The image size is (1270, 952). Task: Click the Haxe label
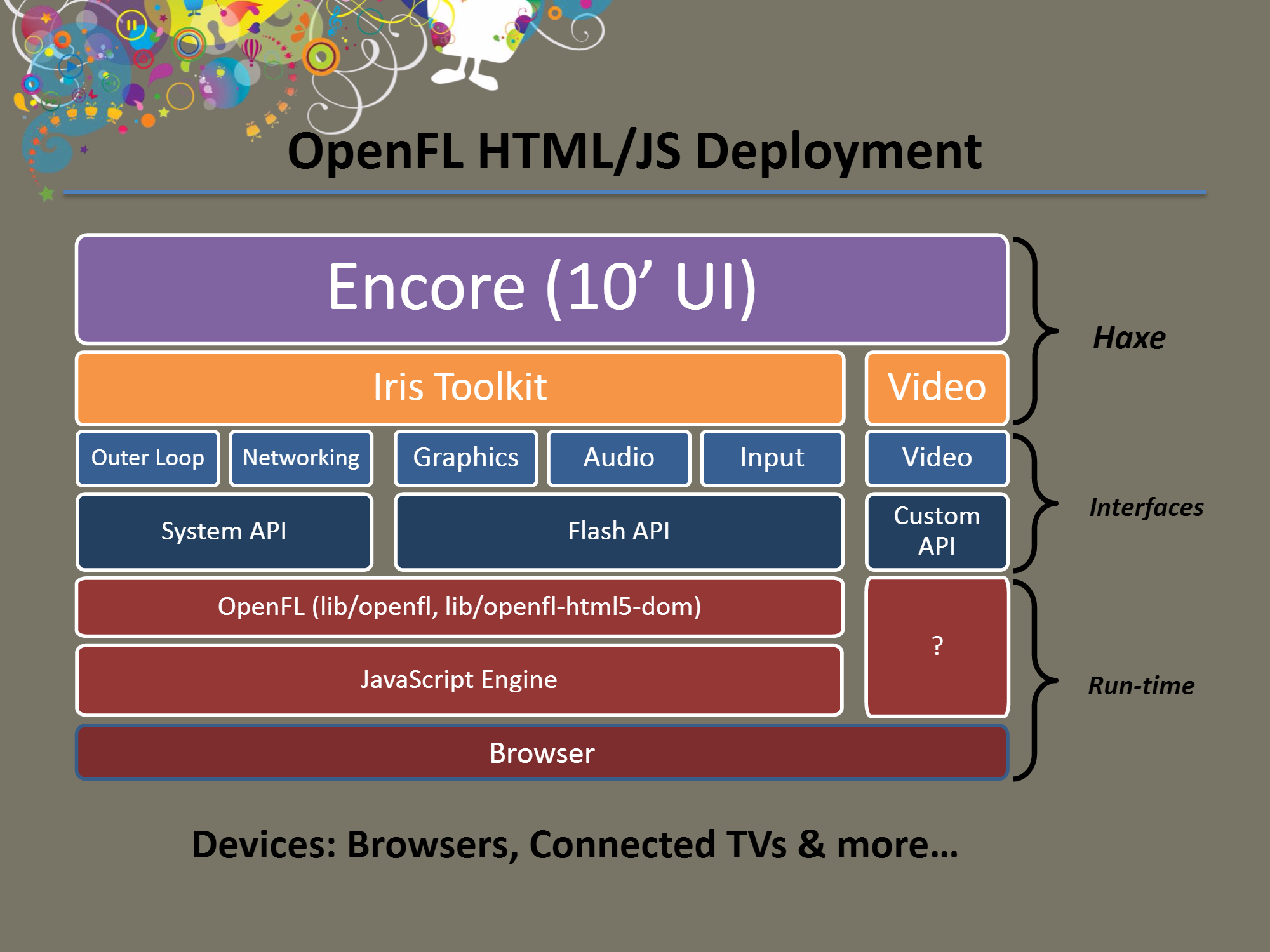point(1129,338)
